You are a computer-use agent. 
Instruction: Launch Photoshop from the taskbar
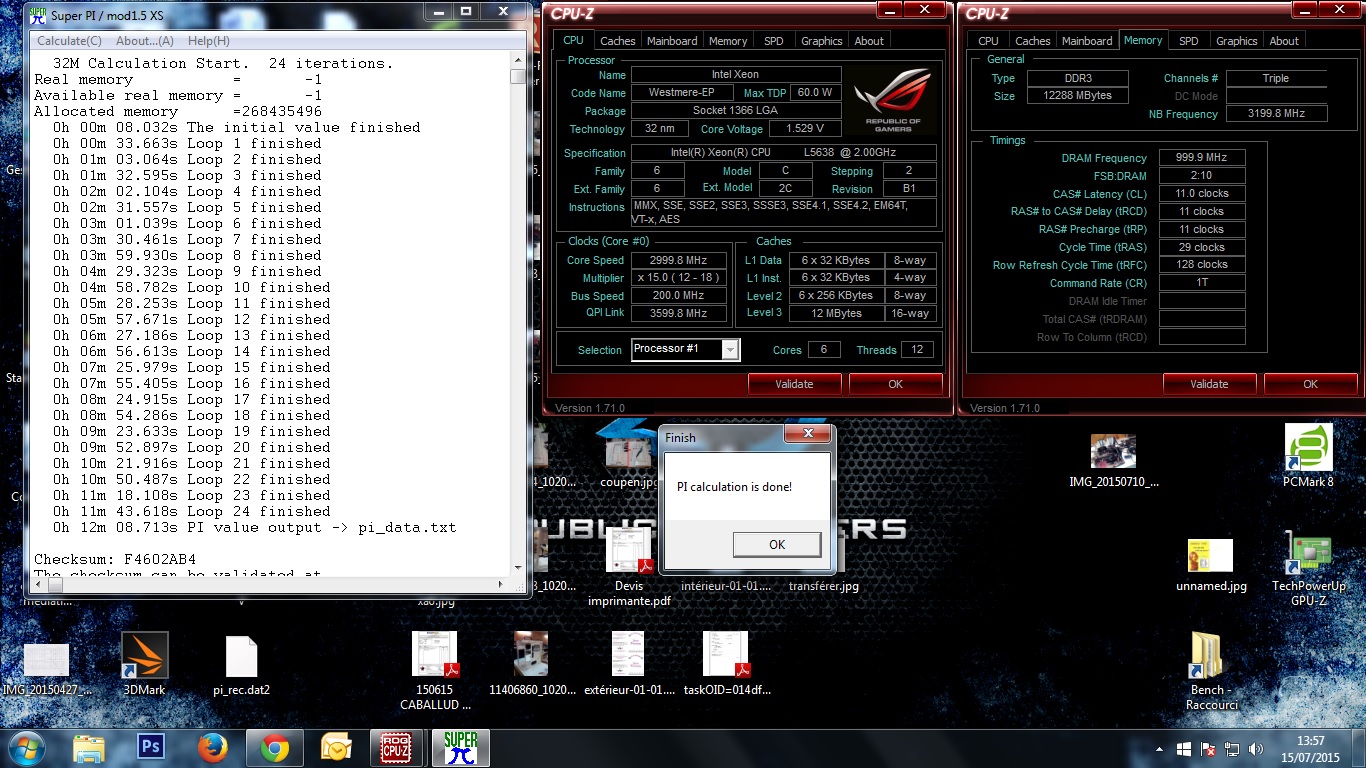[x=151, y=747]
